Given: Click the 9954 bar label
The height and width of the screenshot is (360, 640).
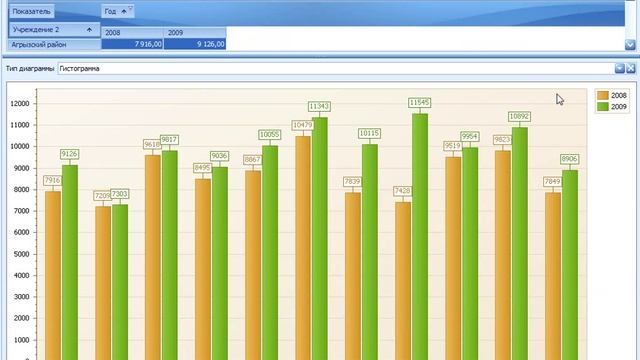Looking at the screenshot, I should (x=469, y=136).
